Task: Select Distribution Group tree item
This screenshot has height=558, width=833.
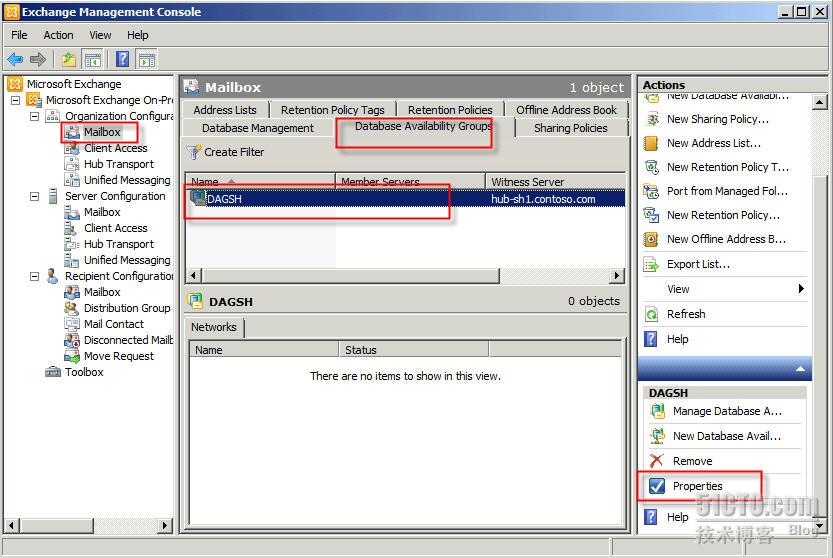Action: (127, 308)
